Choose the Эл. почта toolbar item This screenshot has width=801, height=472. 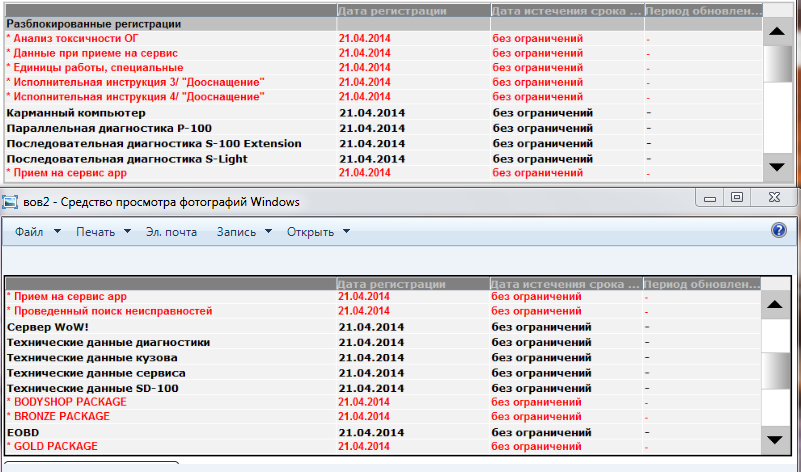171,232
